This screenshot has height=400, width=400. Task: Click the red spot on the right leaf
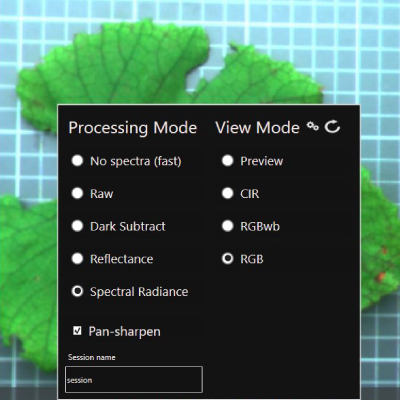[381, 276]
